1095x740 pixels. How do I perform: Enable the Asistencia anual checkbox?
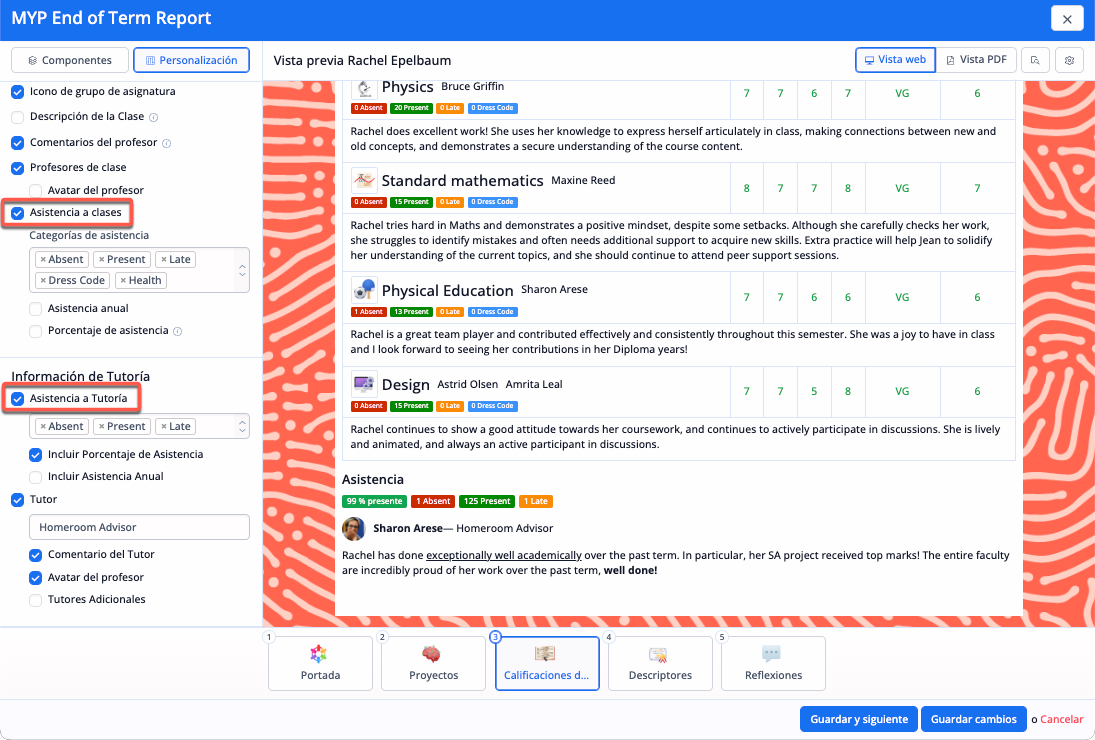coord(36,309)
